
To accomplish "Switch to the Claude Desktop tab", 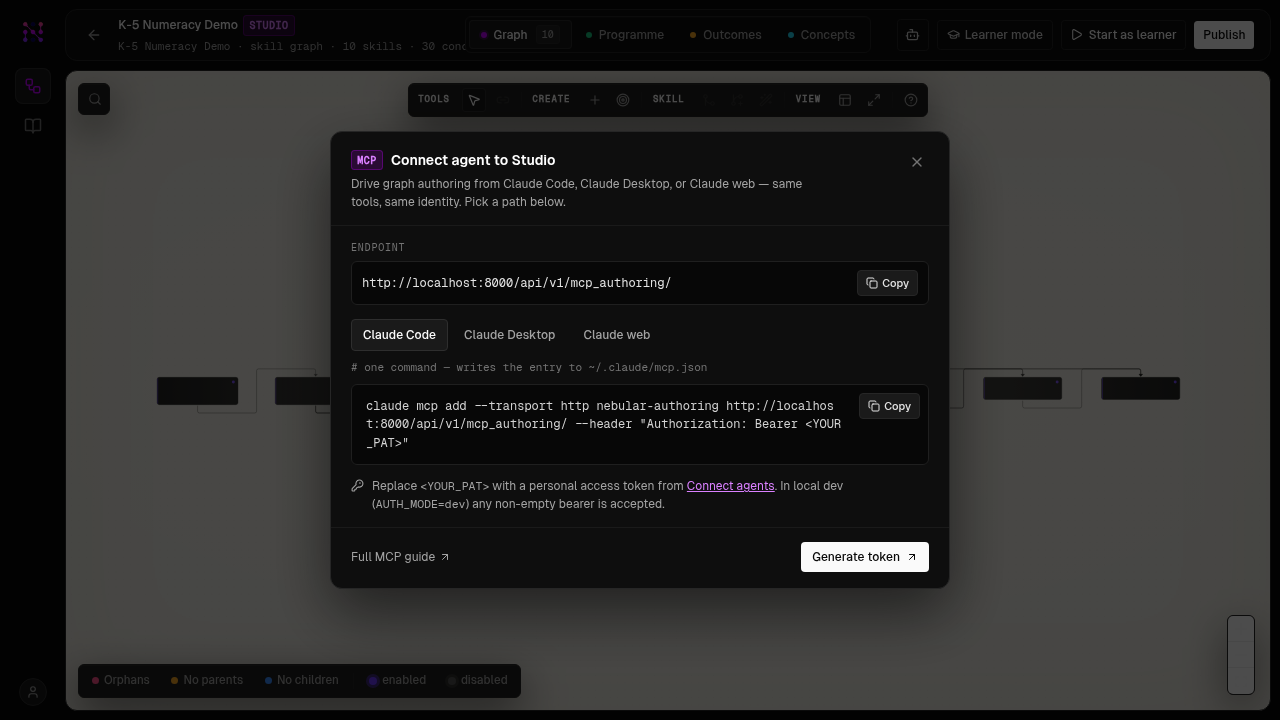I will 509,335.
